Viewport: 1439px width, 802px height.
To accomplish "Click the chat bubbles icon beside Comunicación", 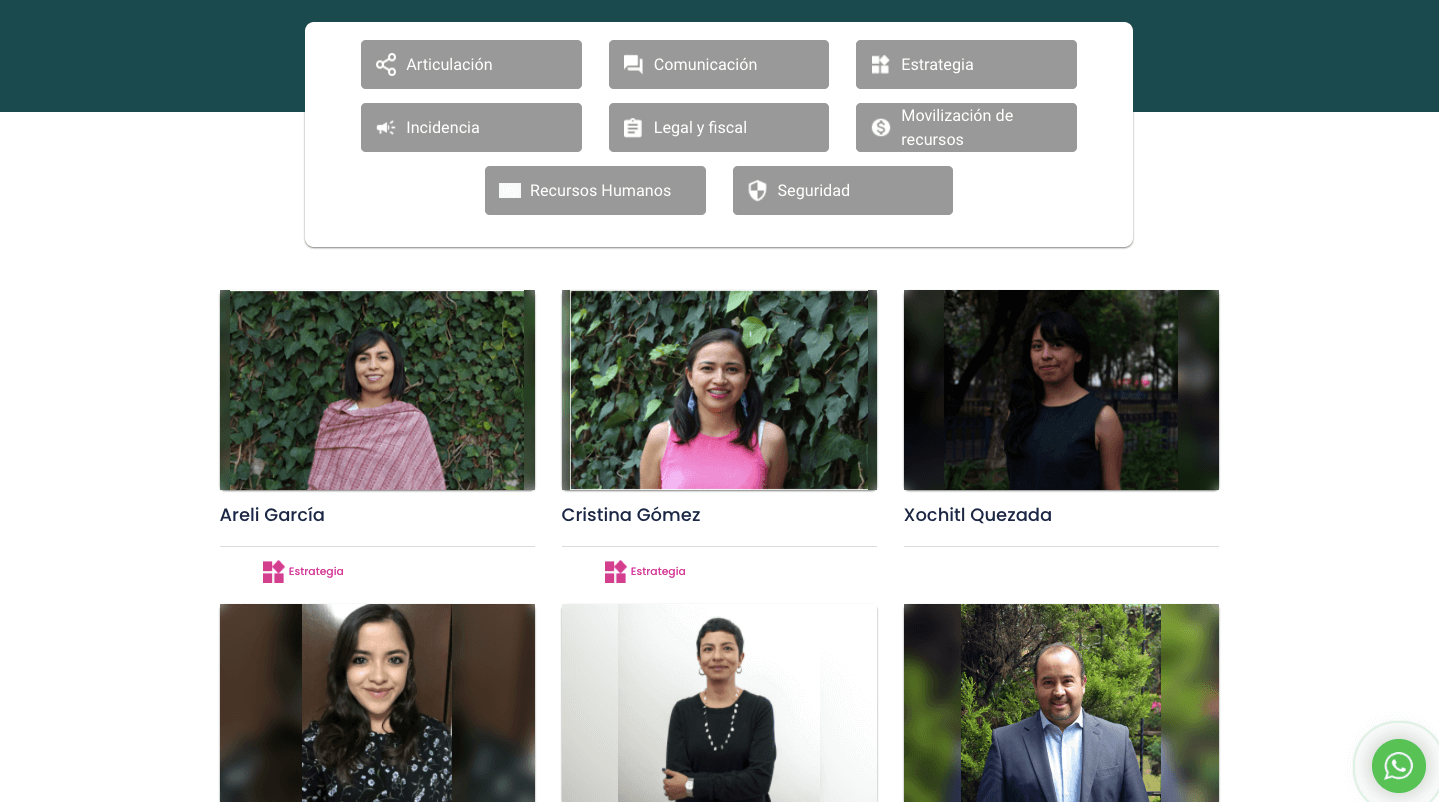I will [633, 65].
